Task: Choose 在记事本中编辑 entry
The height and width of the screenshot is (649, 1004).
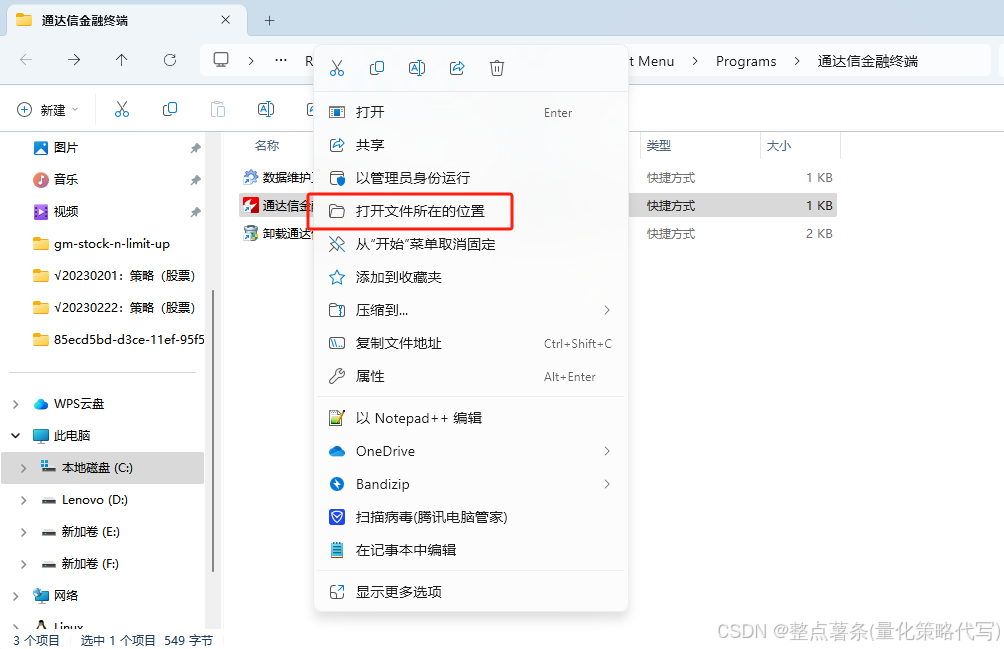Action: click(x=471, y=550)
